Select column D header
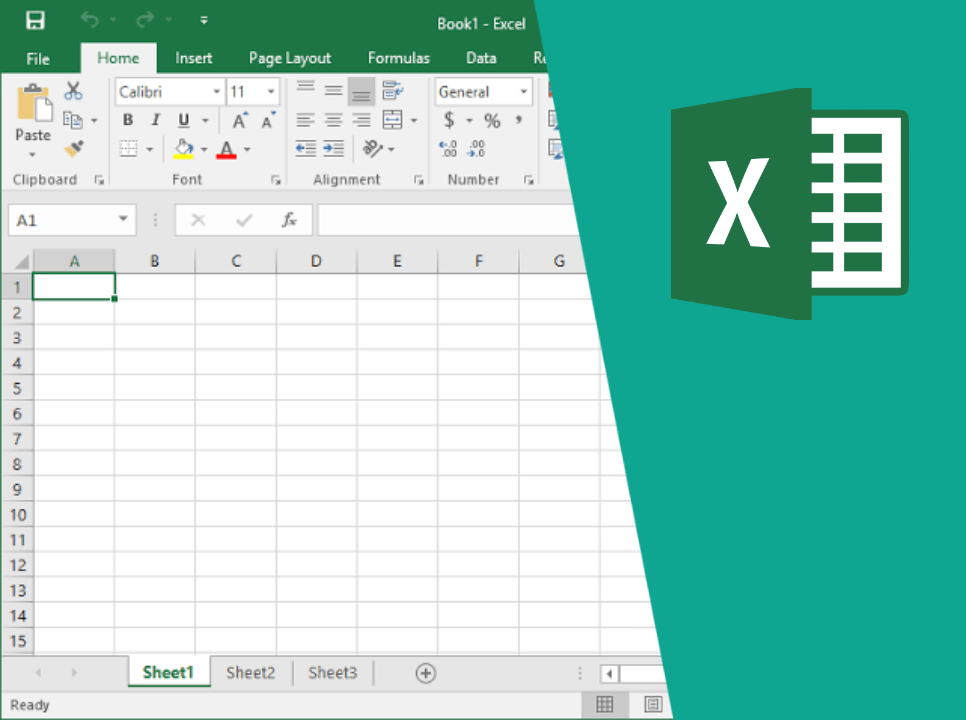The height and width of the screenshot is (720, 966). 316,262
